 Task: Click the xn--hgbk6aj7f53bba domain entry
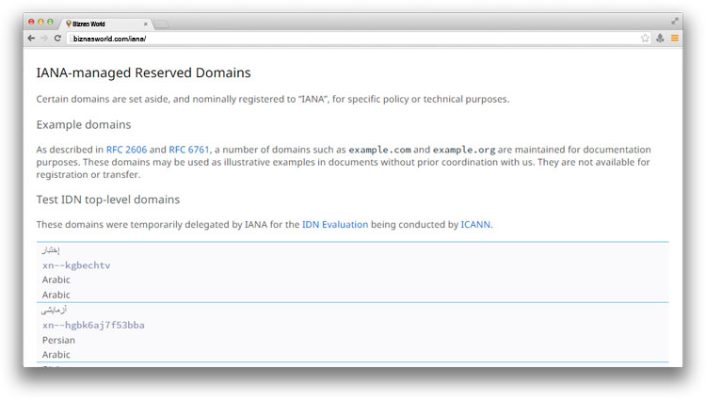coord(93,325)
